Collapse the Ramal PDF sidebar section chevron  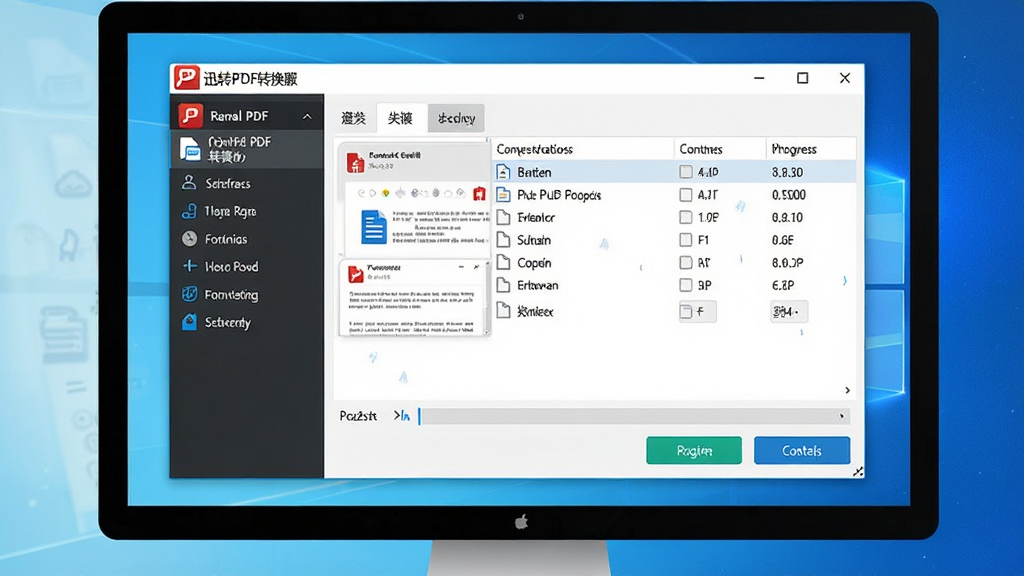[307, 117]
